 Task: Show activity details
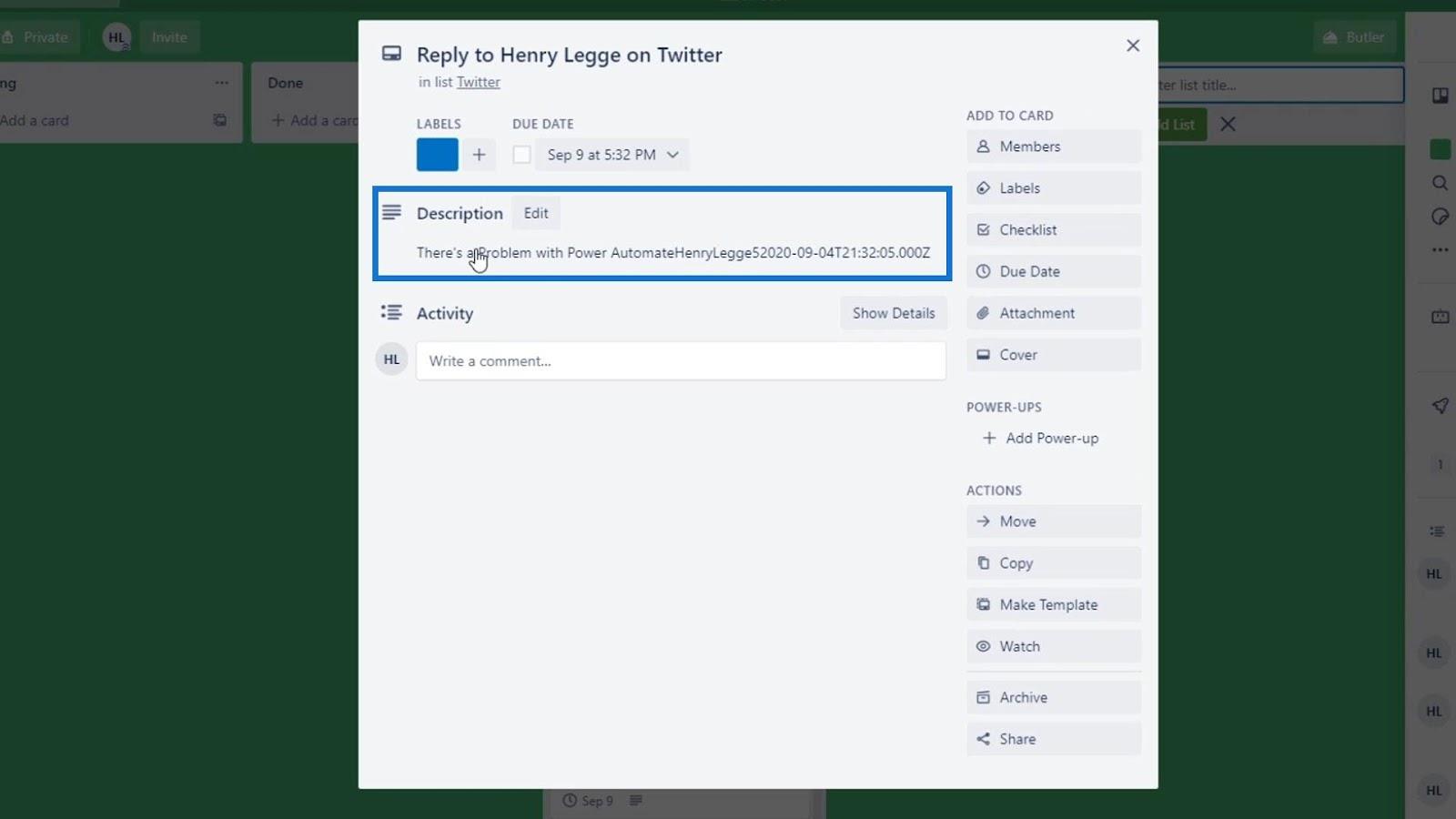[x=894, y=313]
